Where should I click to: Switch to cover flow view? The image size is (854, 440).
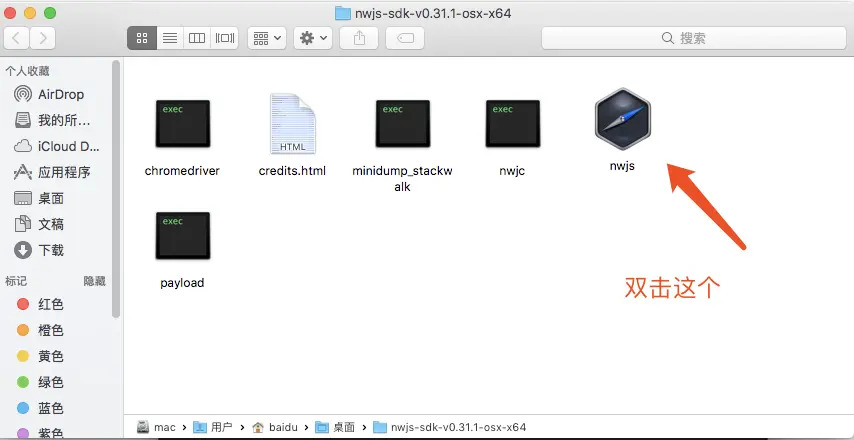[224, 38]
